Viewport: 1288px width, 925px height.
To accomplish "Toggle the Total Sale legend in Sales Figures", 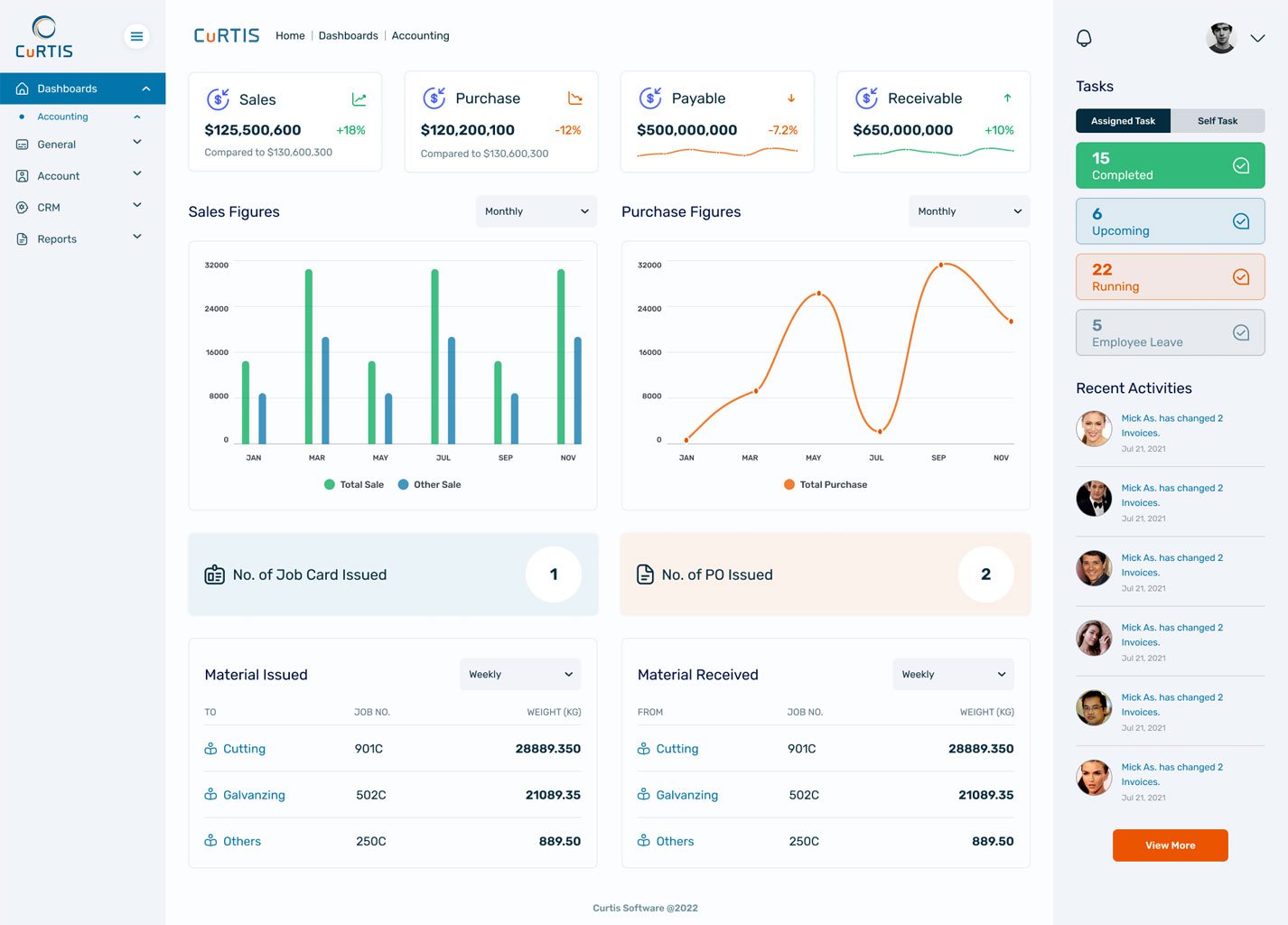I will pyautogui.click(x=353, y=484).
